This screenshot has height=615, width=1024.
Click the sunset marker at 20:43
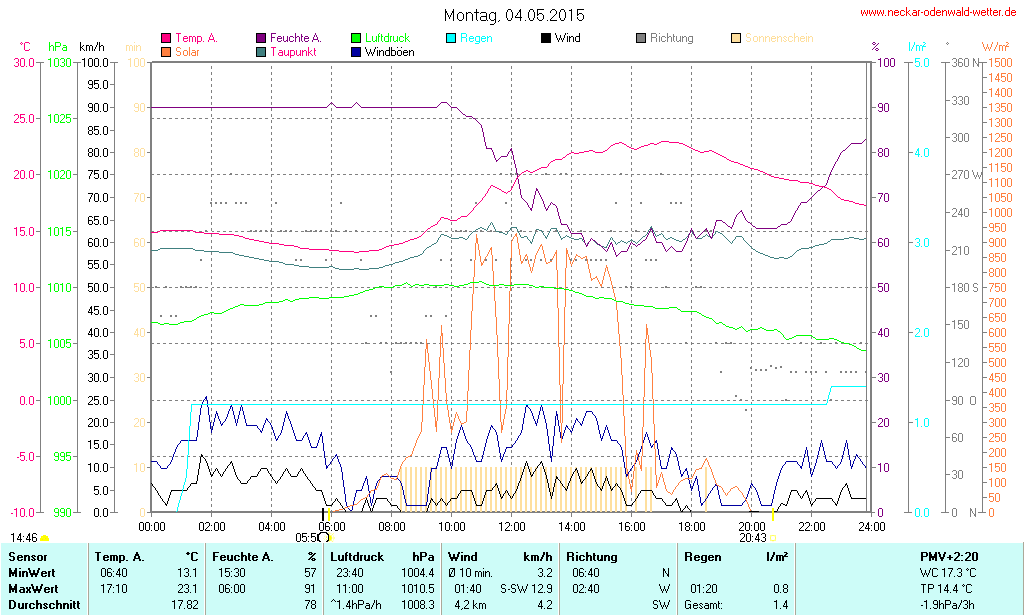(772, 537)
